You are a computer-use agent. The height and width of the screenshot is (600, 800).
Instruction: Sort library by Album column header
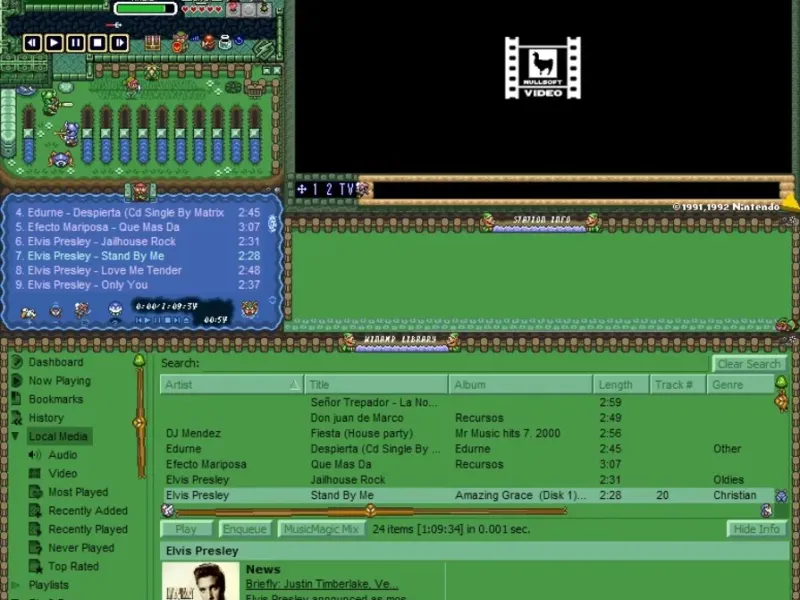520,385
